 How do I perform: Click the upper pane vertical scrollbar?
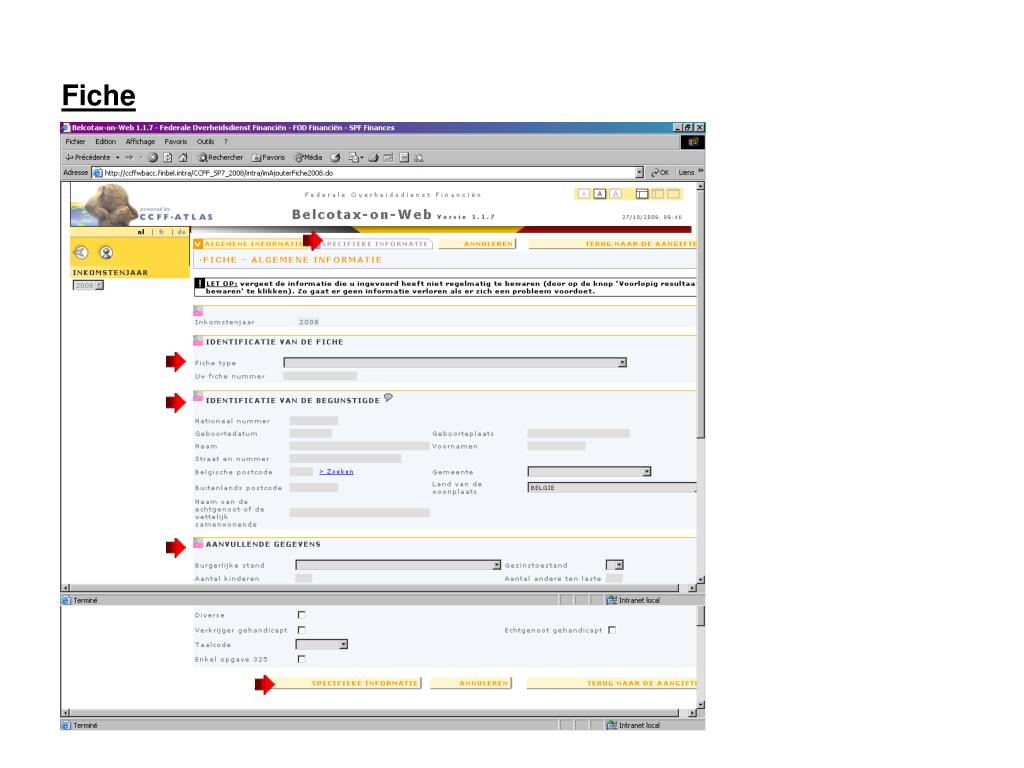[x=701, y=383]
